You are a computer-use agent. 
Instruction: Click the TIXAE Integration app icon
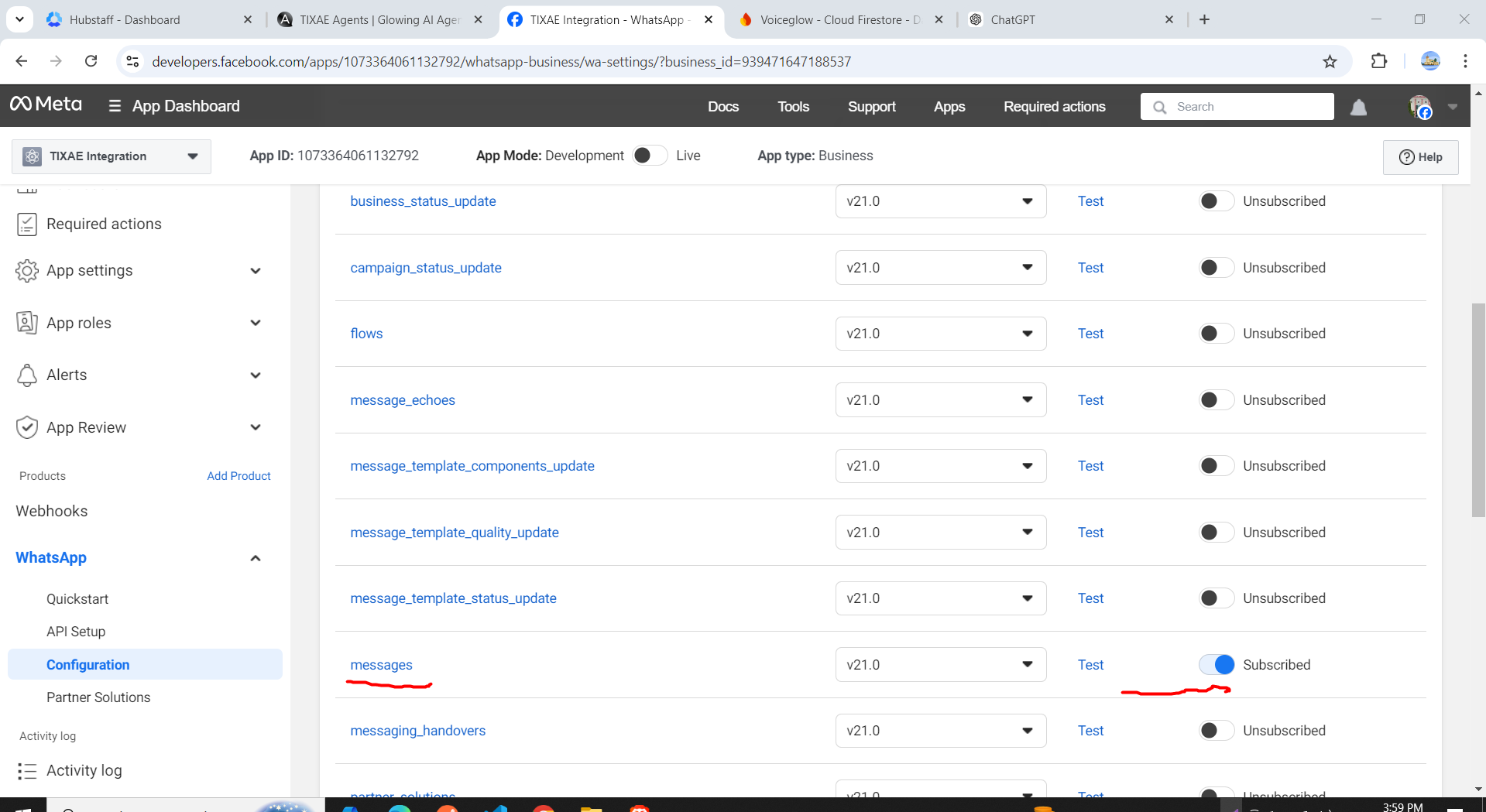[32, 156]
